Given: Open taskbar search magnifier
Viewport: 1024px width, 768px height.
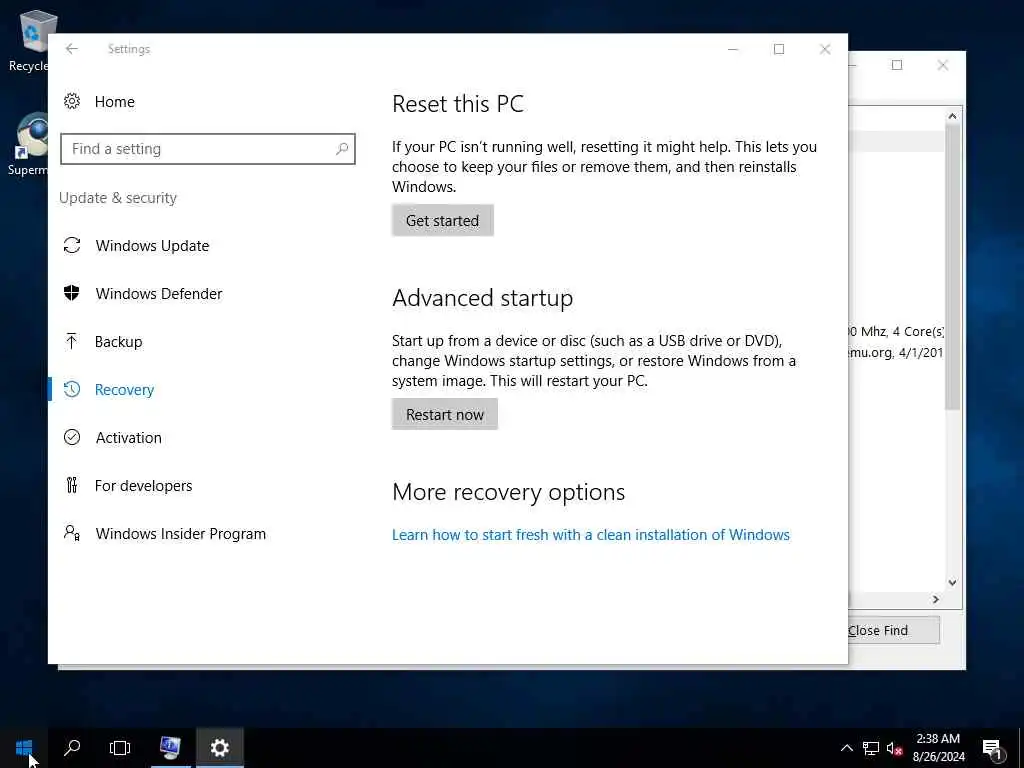Looking at the screenshot, I should click(72, 748).
